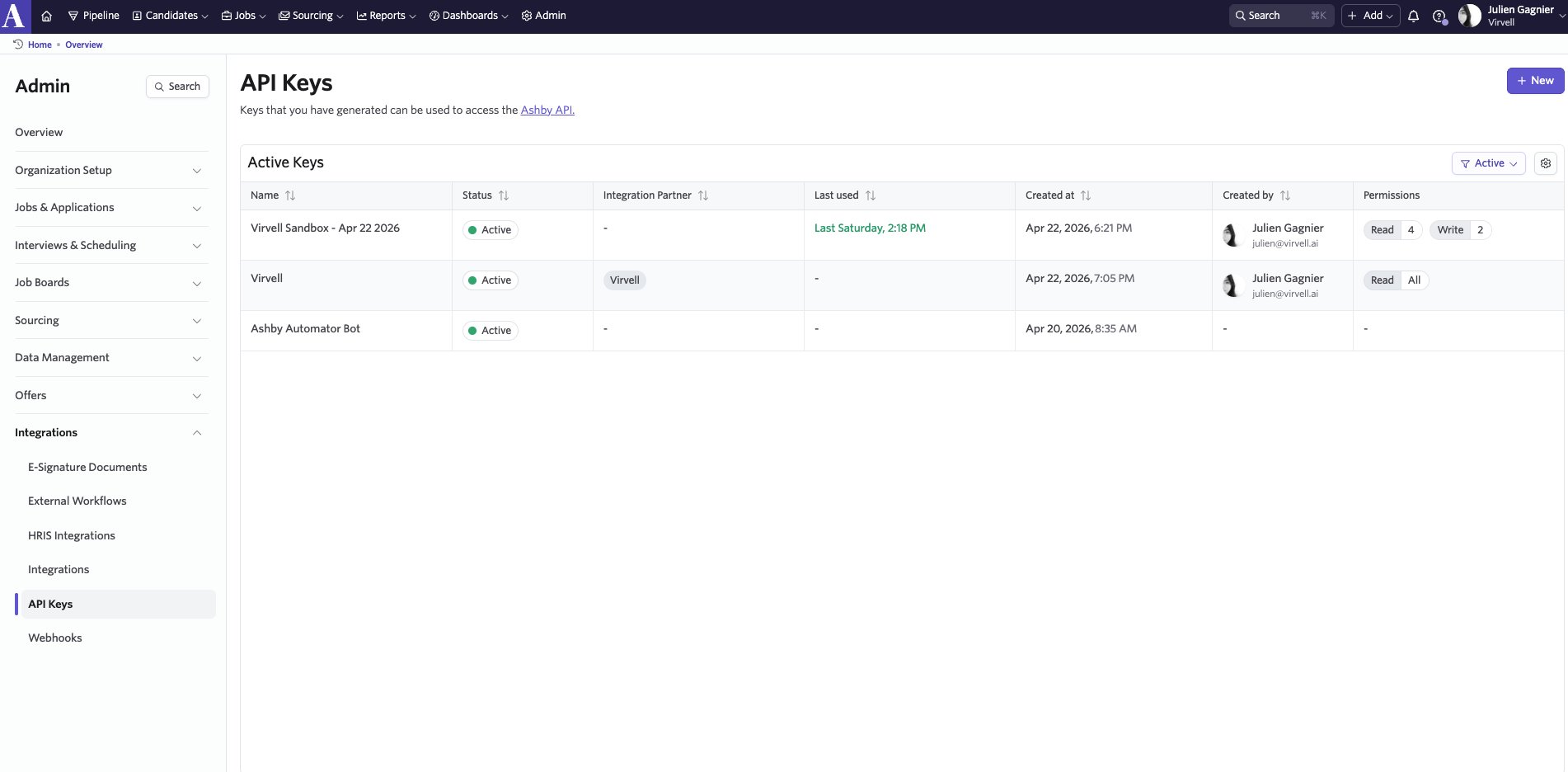Open E-Signature Documents settings

point(87,468)
